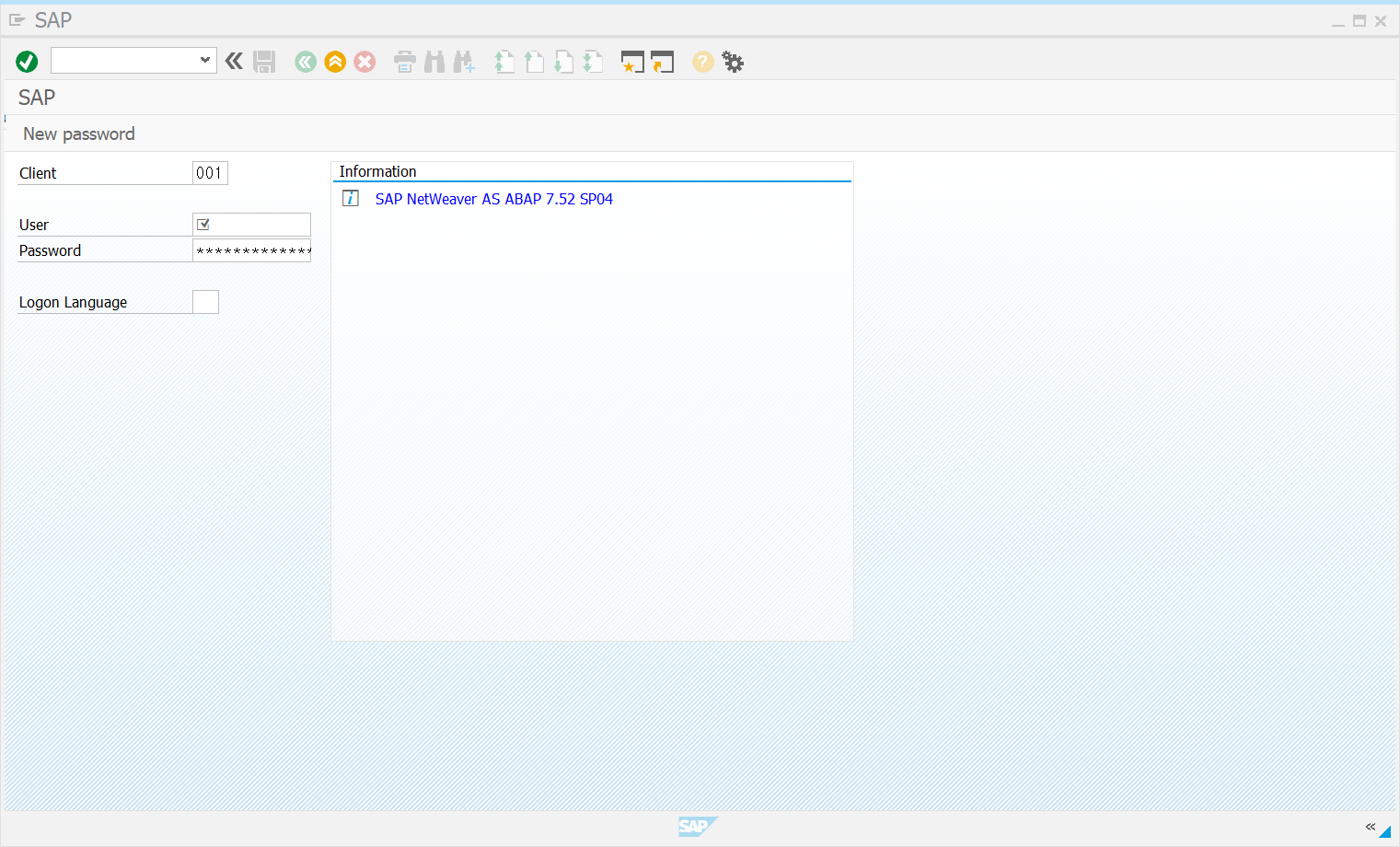Click the User field required checkbox
1400x847 pixels.
coord(203,225)
